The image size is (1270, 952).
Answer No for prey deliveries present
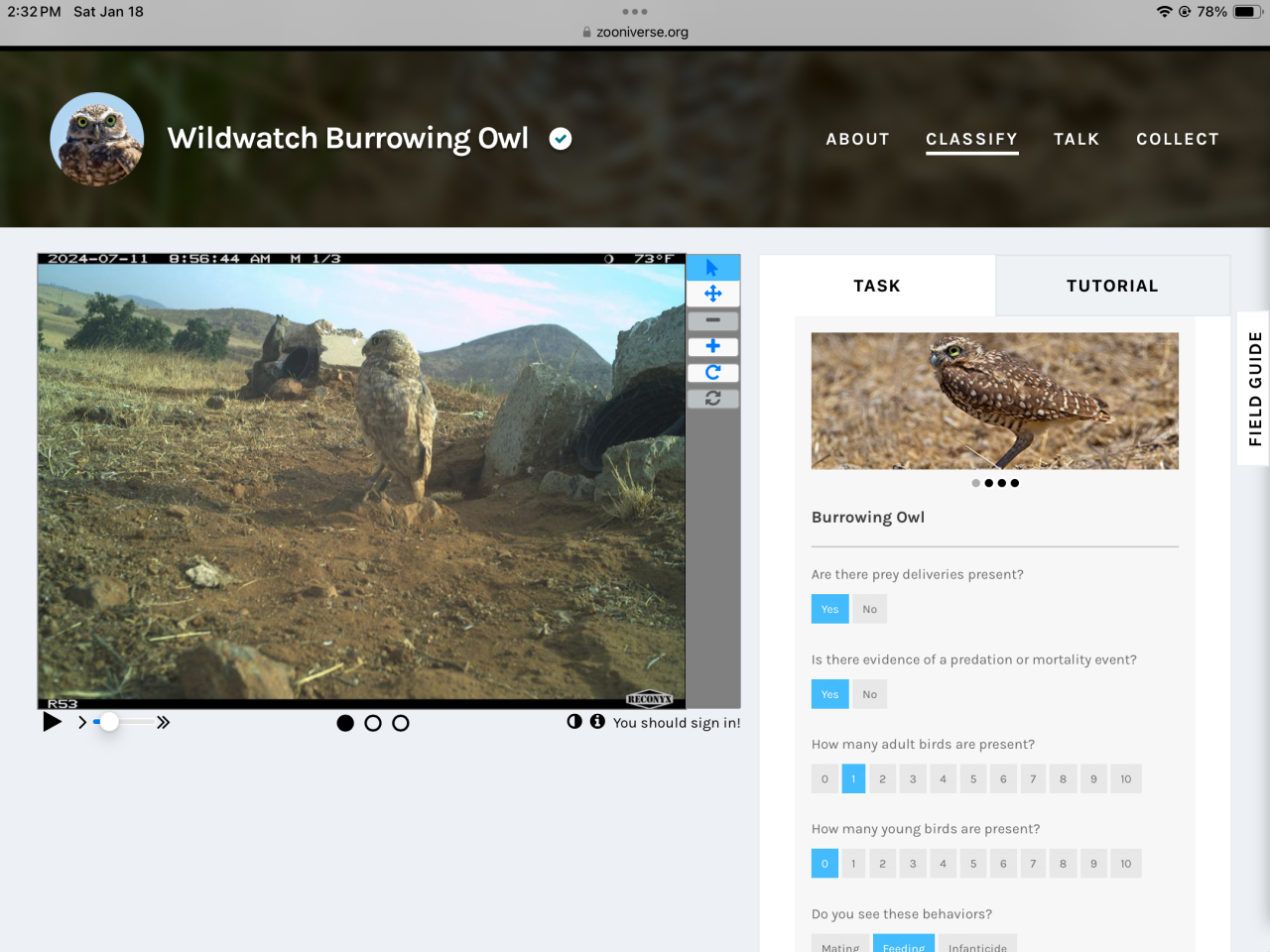pyautogui.click(x=870, y=609)
